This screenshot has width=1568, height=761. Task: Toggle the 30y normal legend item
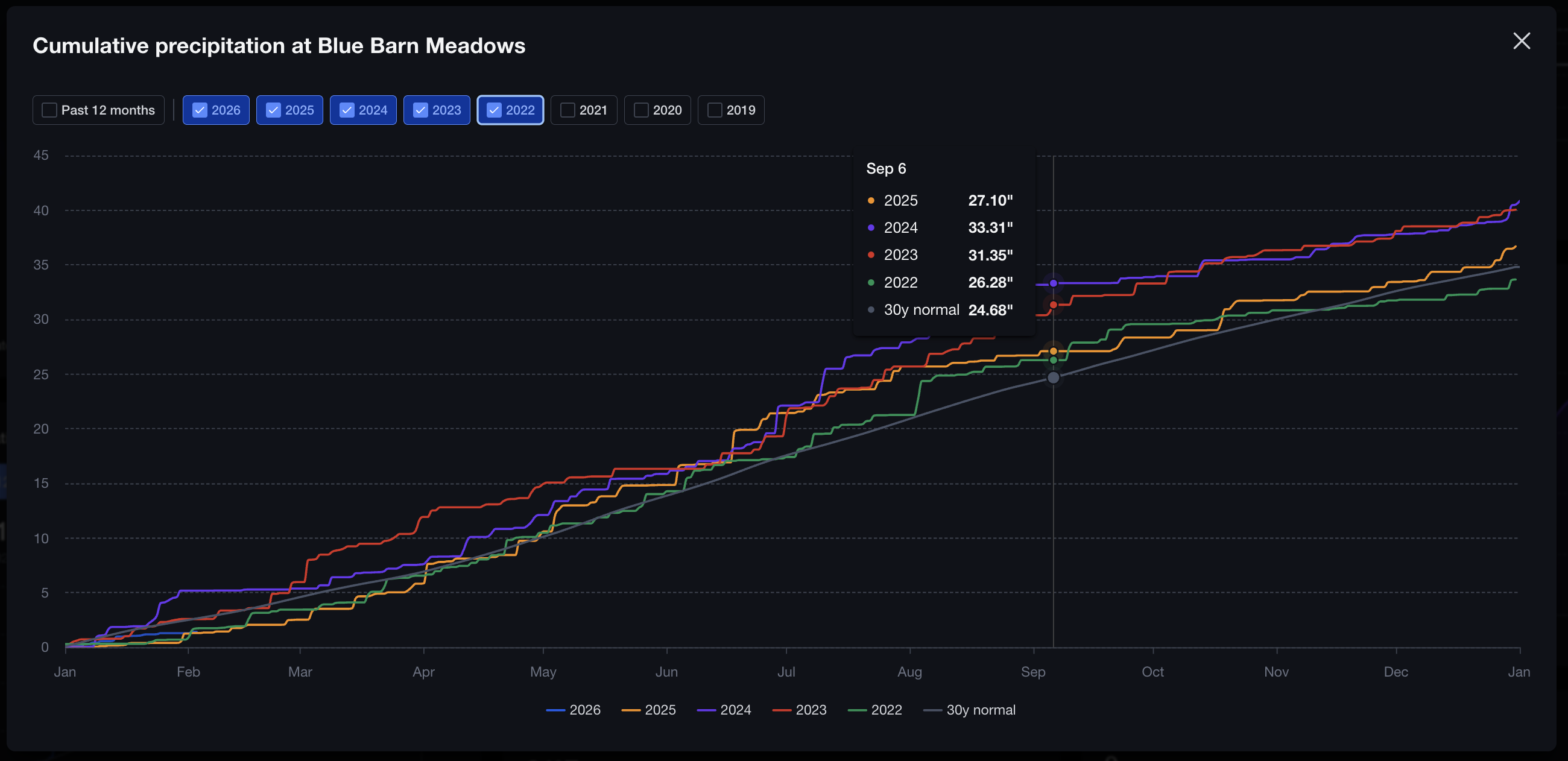[x=970, y=710]
